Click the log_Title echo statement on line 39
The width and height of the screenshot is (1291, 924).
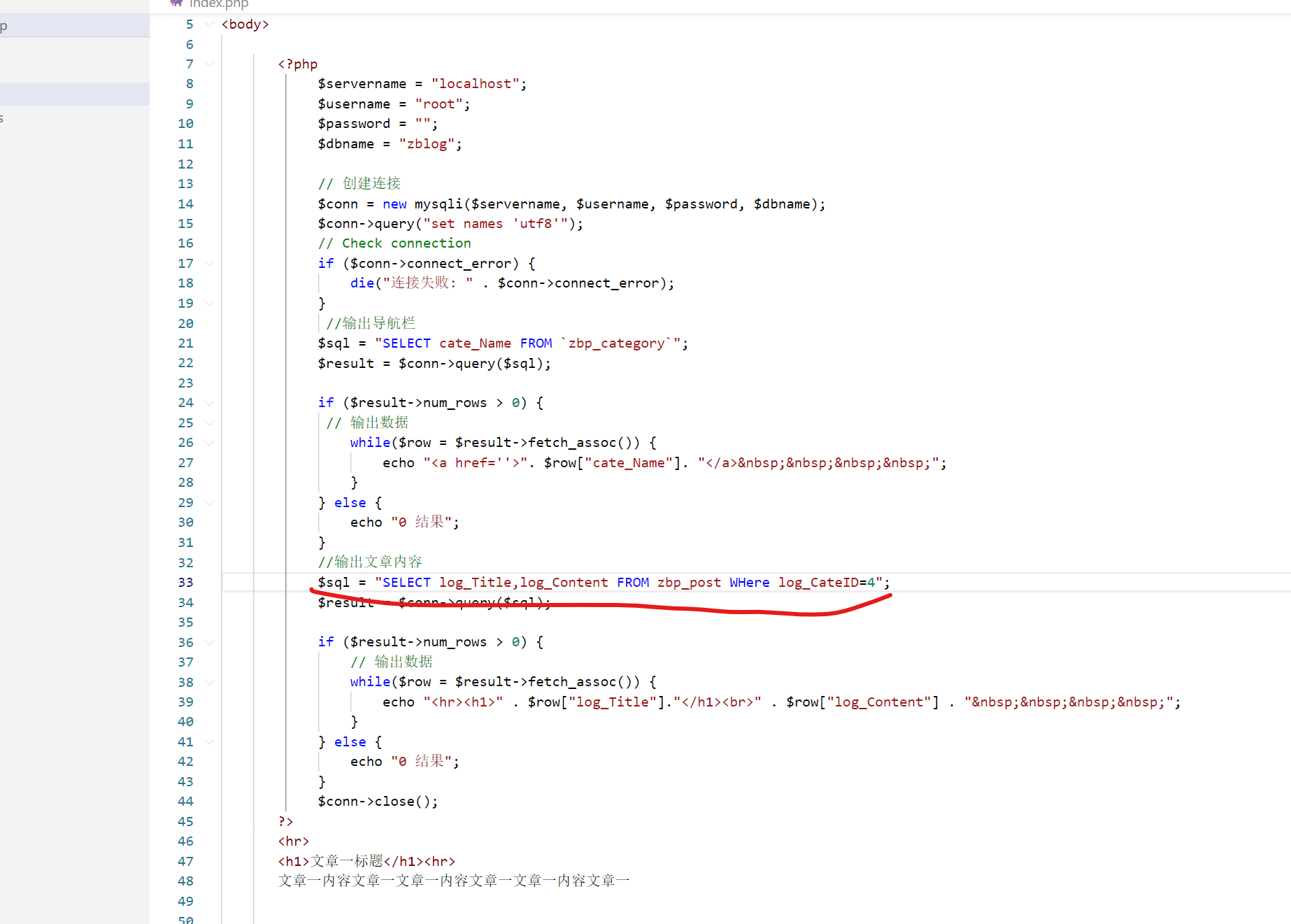[782, 702]
